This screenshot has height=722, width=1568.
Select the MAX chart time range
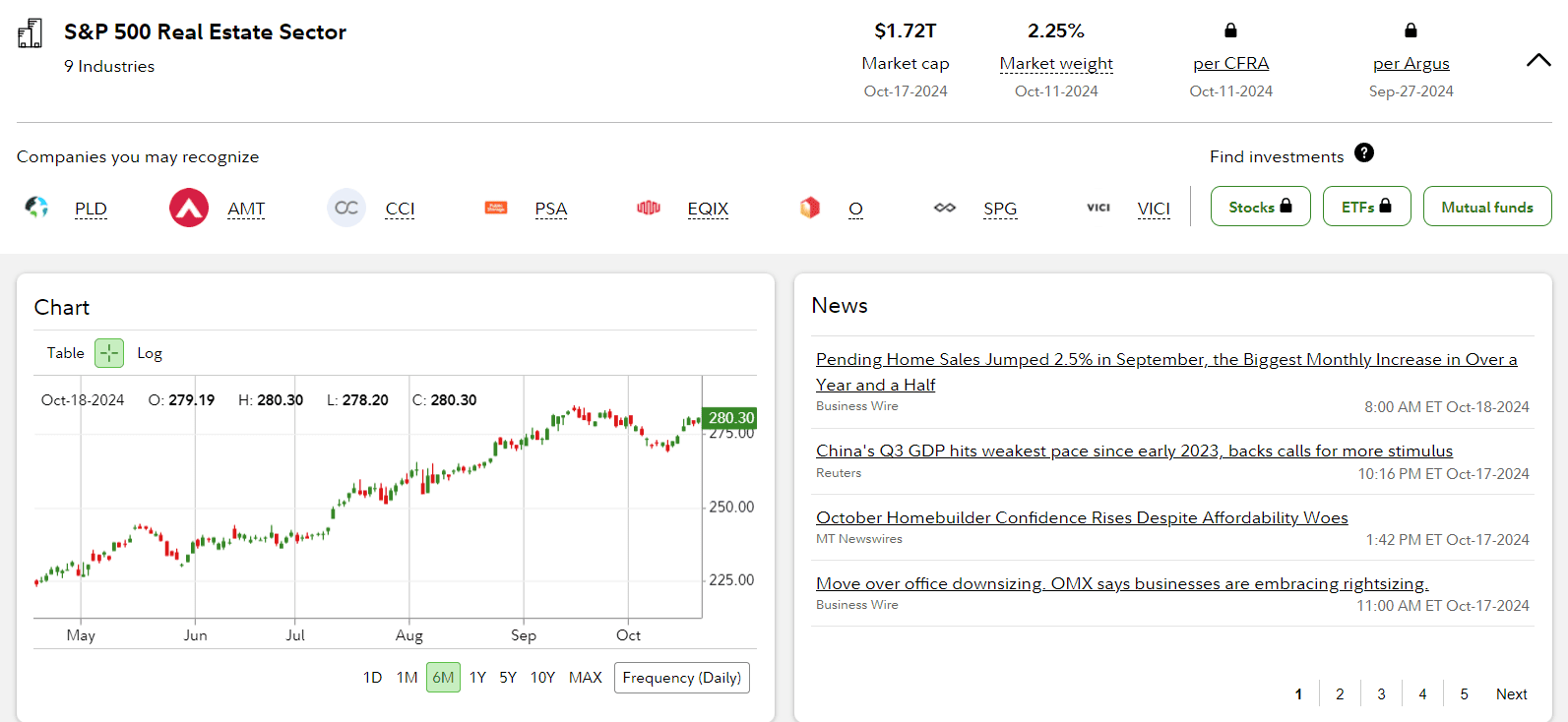tap(585, 678)
